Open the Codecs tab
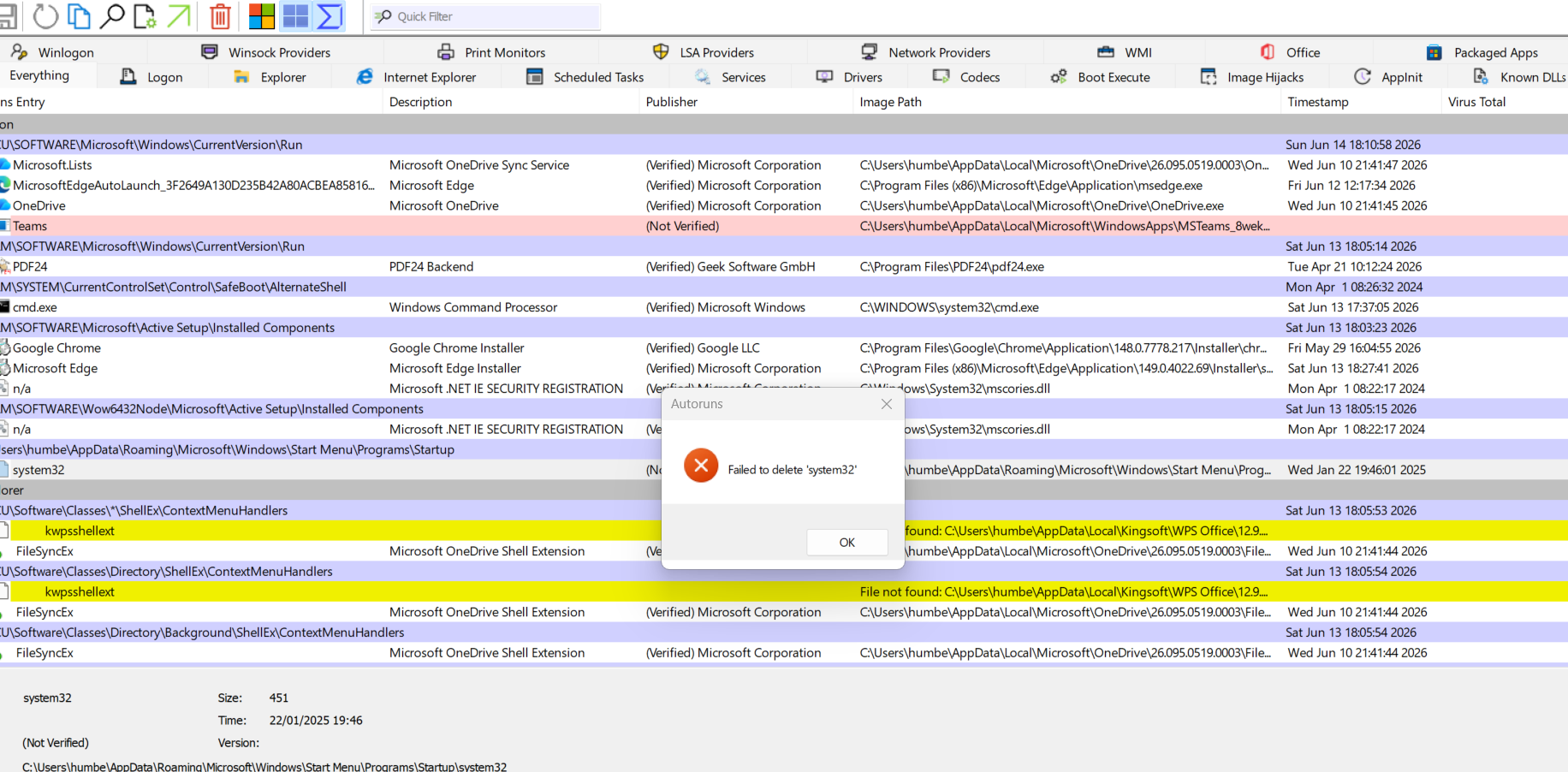Image resolution: width=1568 pixels, height=772 pixels. tap(967, 77)
